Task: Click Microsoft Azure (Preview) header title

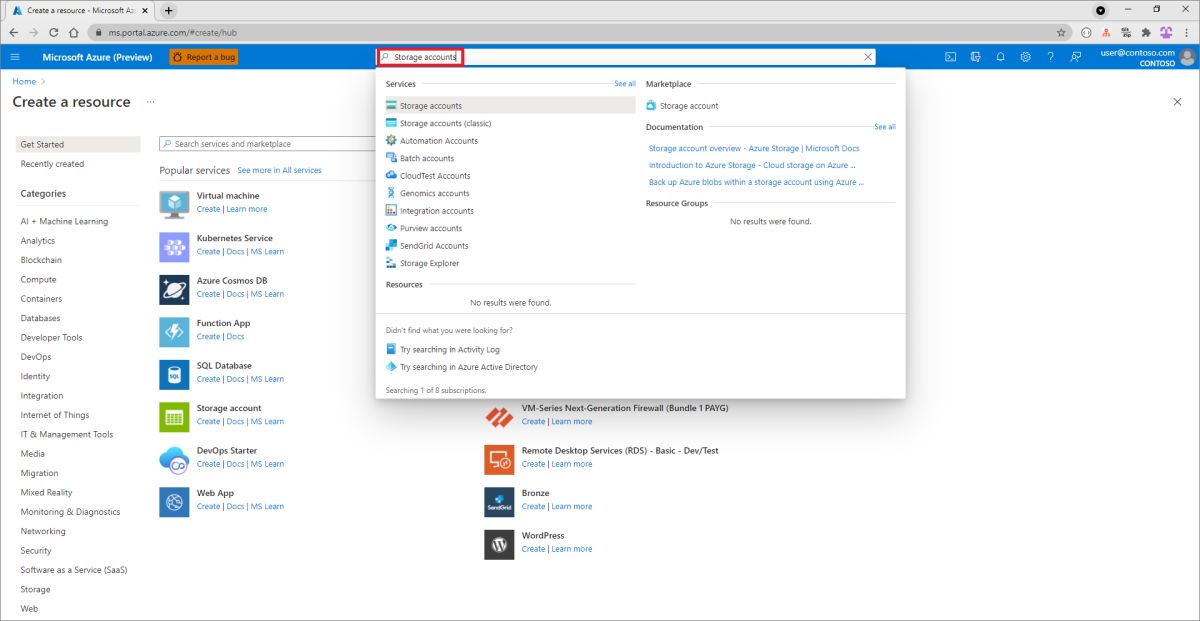Action: click(97, 57)
